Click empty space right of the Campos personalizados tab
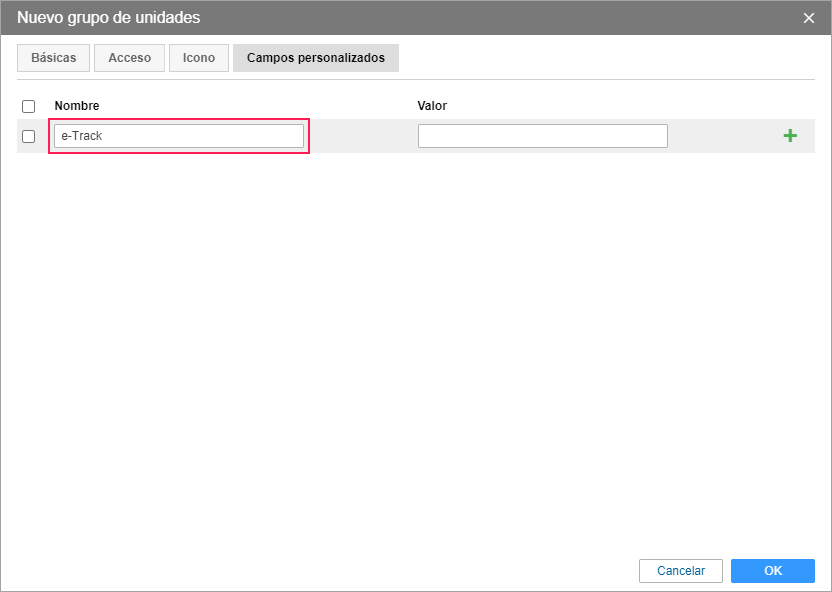 pyautogui.click(x=600, y=58)
